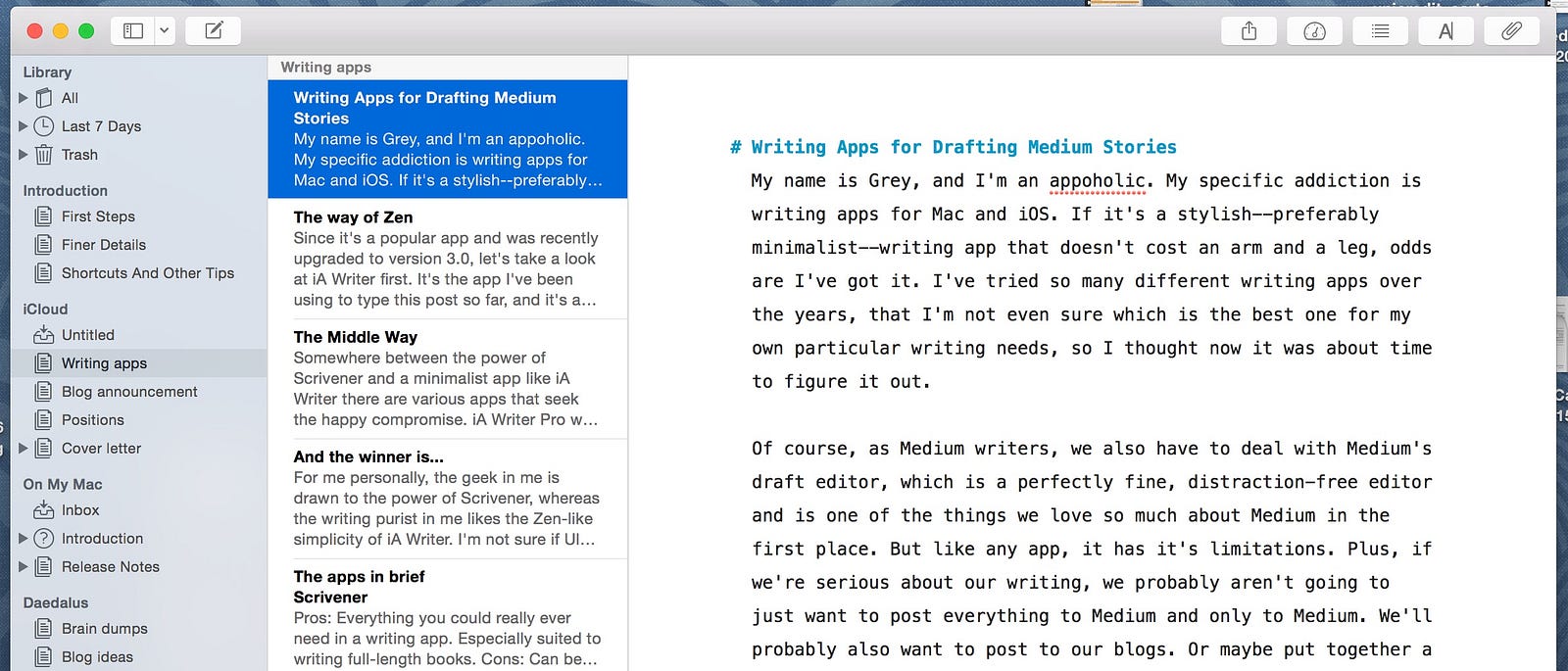Viewport: 1568px width, 671px height.
Task: Select 'The Middle Way' sheet
Action: [448, 378]
